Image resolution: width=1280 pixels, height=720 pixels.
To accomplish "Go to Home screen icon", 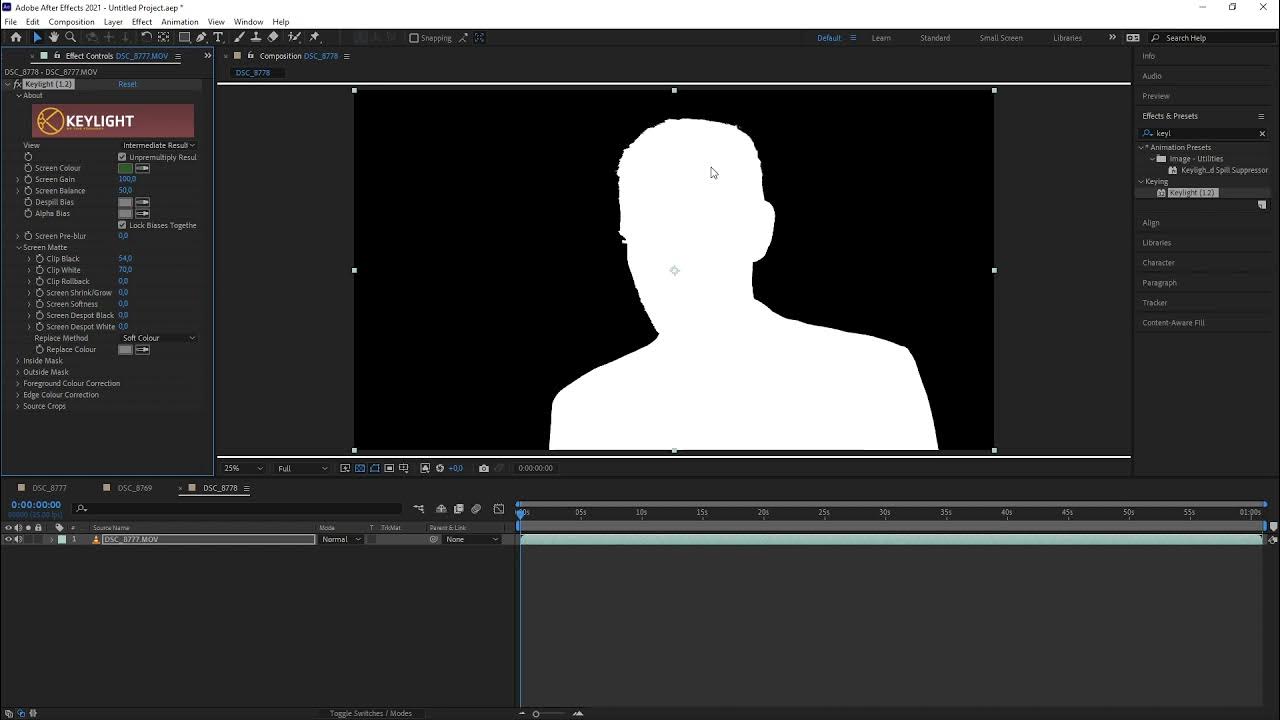I will coord(16,37).
